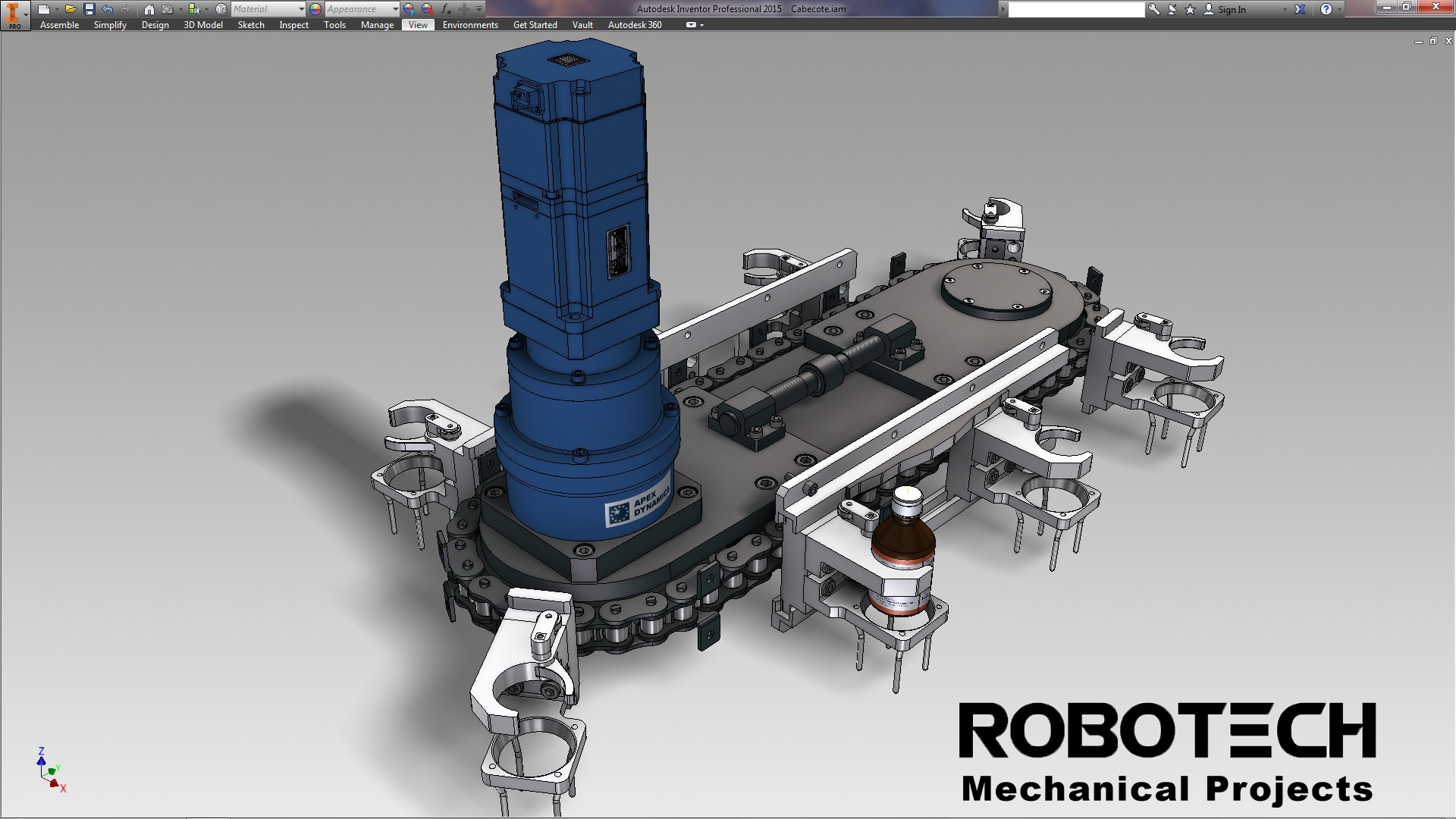The image size is (1456, 819).
Task: Open the Assemble ribbon tab
Action: point(59,25)
